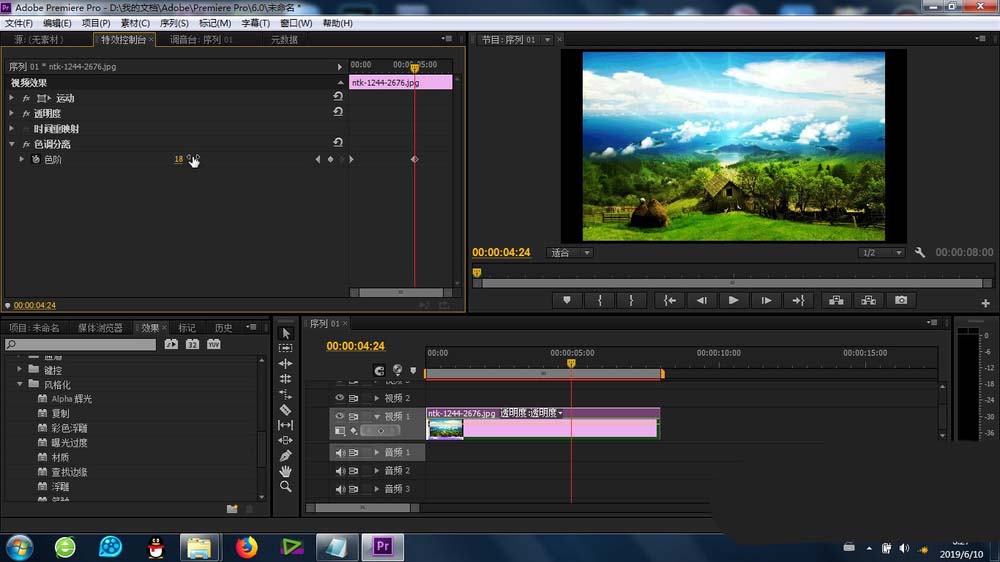Select the Slide tool
The width and height of the screenshot is (1000, 562).
point(286,440)
